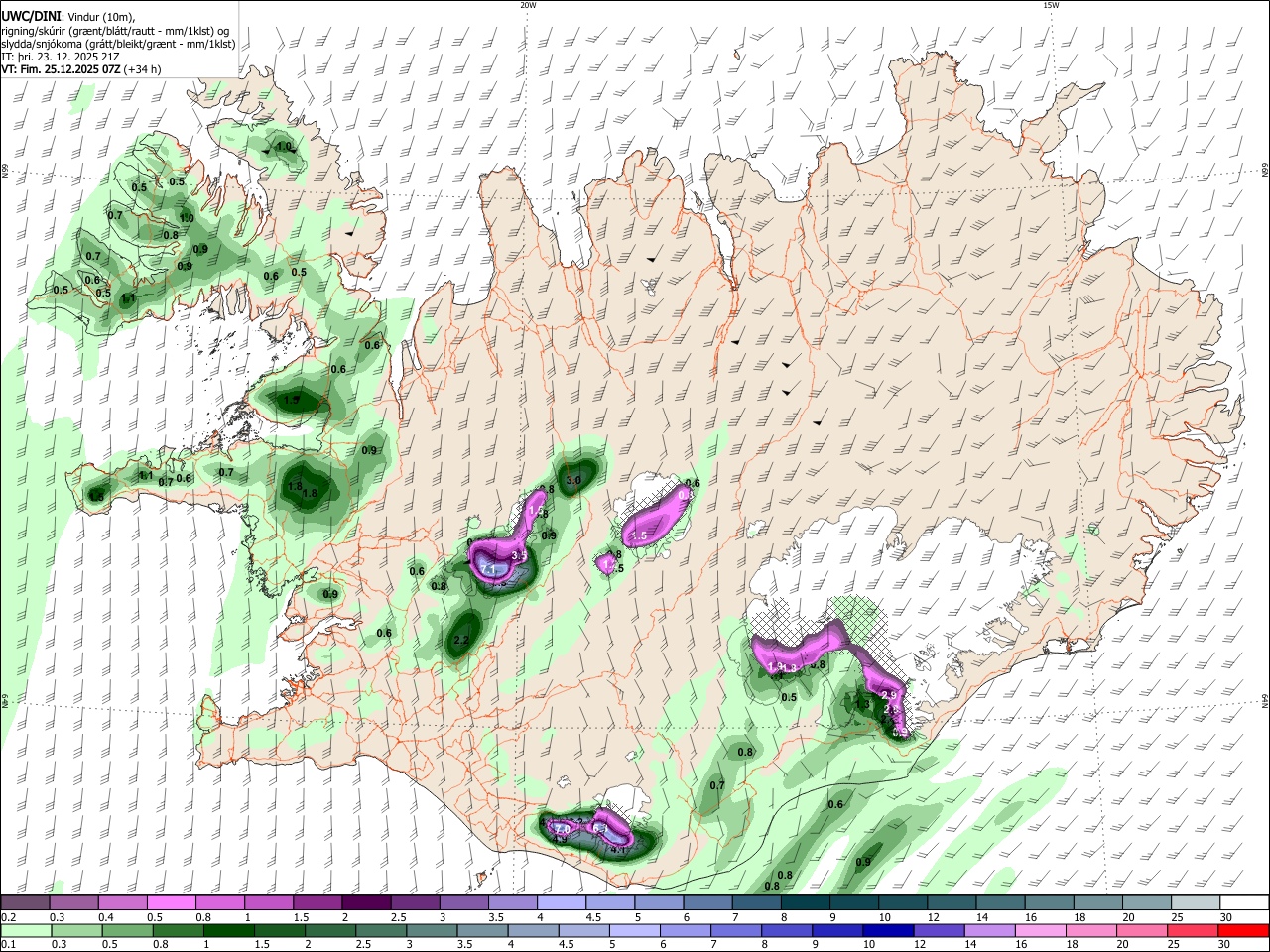The height and width of the screenshot is (952, 1270).
Task: Click the "20W" longitude label
Action: pyautogui.click(x=528, y=5)
